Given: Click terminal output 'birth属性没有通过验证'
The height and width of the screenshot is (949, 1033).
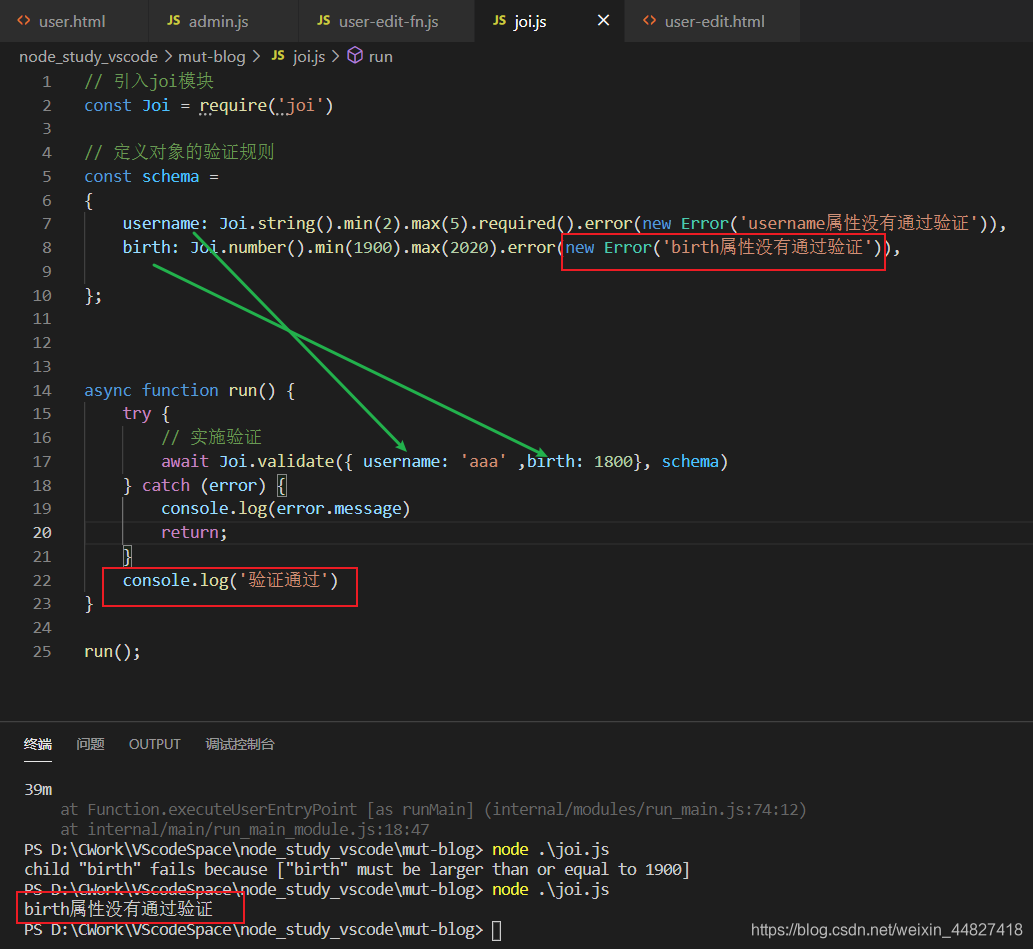Looking at the screenshot, I should click(x=119, y=909).
